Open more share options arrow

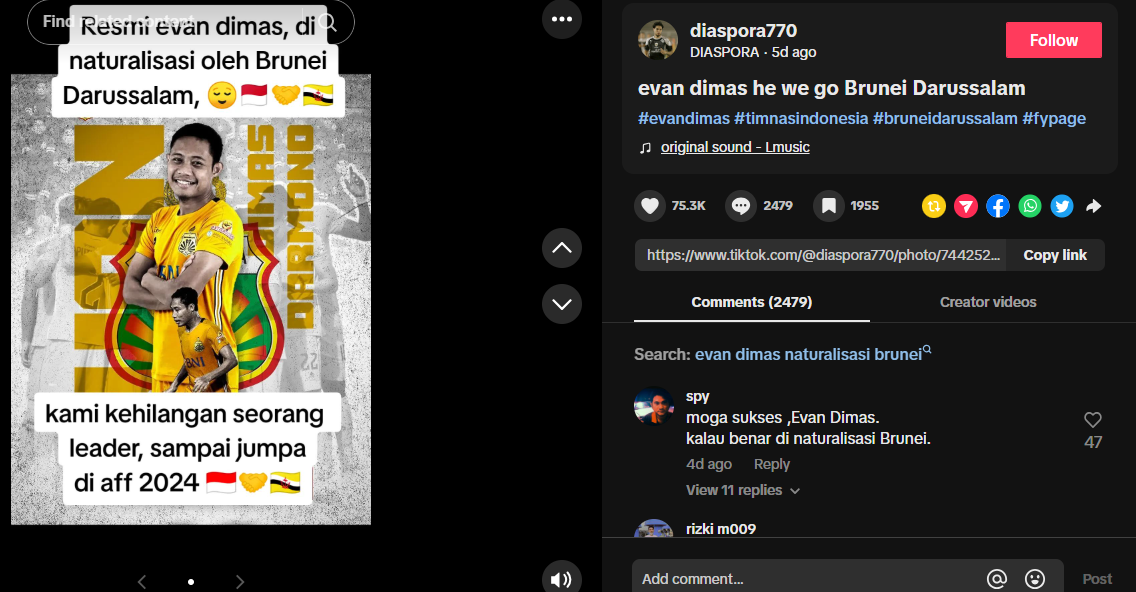(x=1093, y=207)
